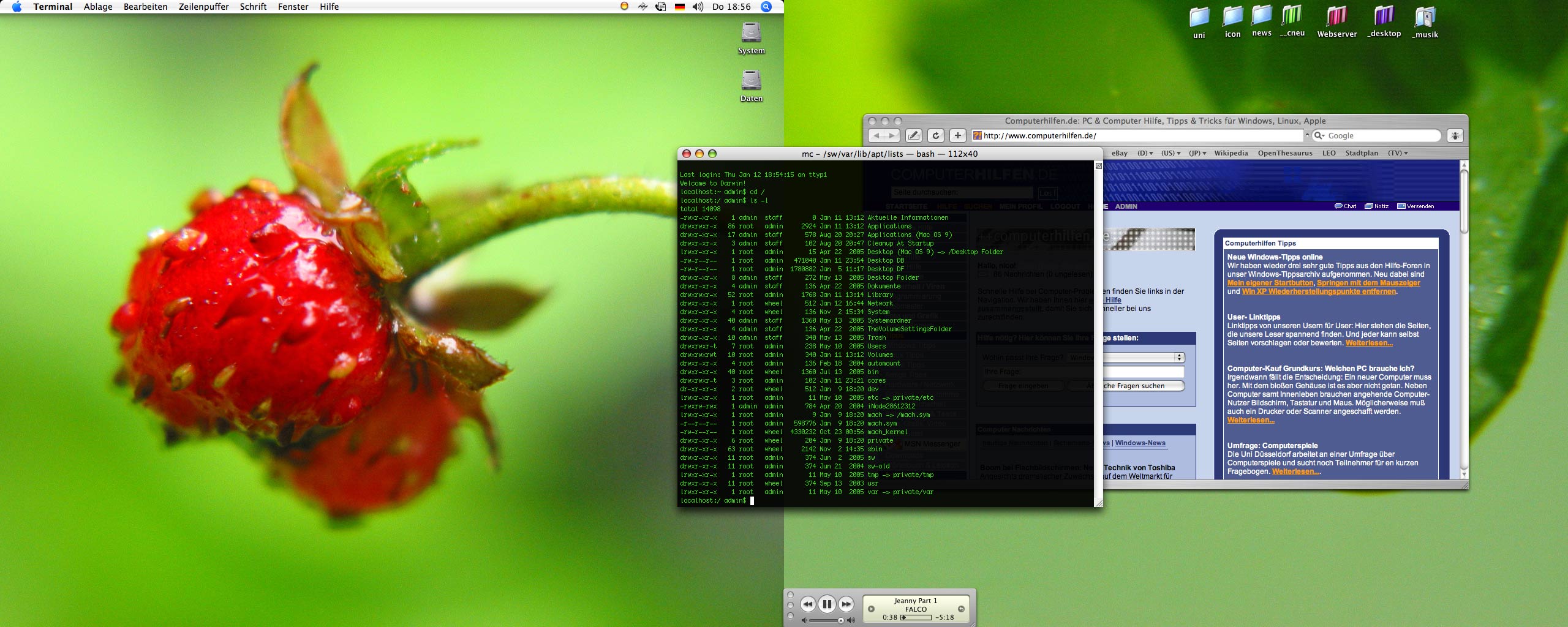Click the Fragen suchen button
The image size is (1568, 627).
[1143, 386]
